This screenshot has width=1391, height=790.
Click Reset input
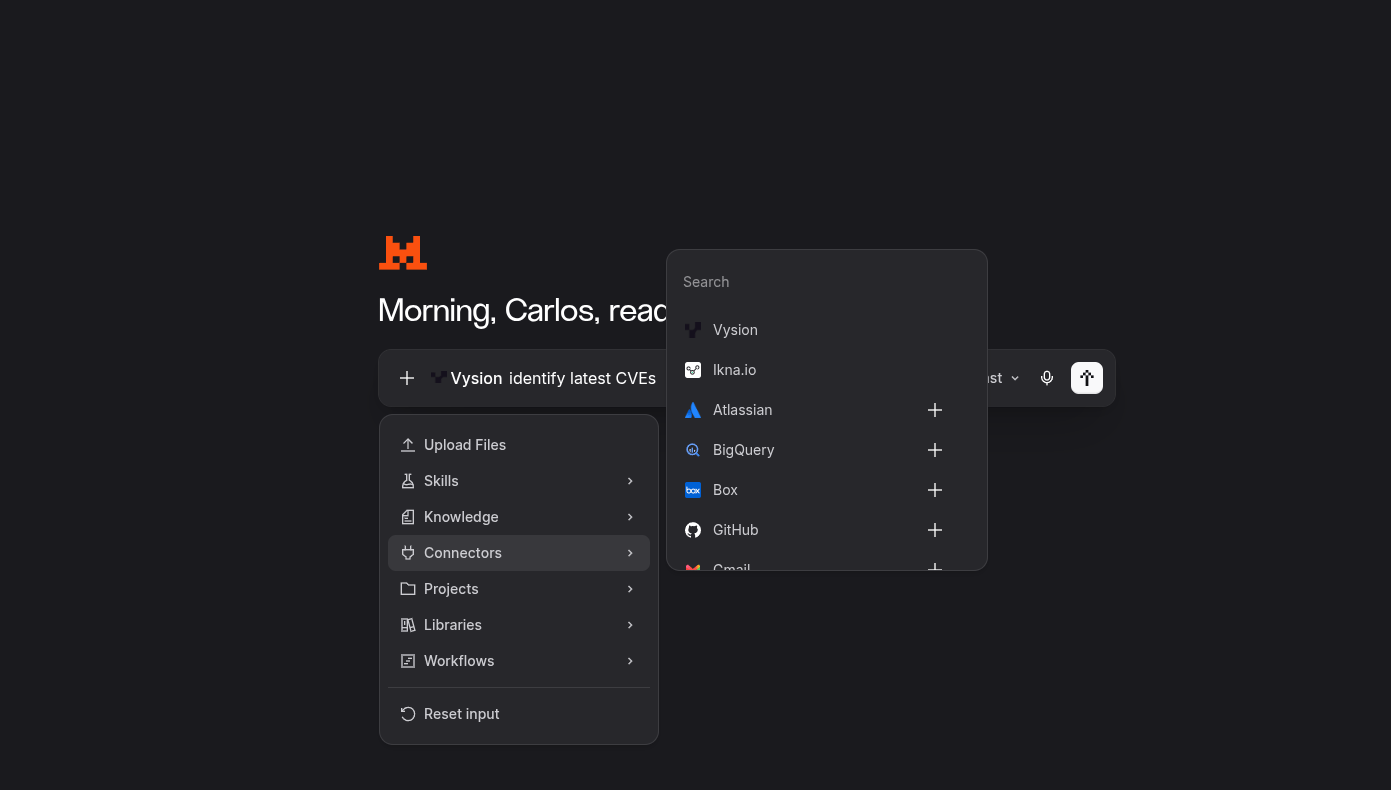pos(519,714)
